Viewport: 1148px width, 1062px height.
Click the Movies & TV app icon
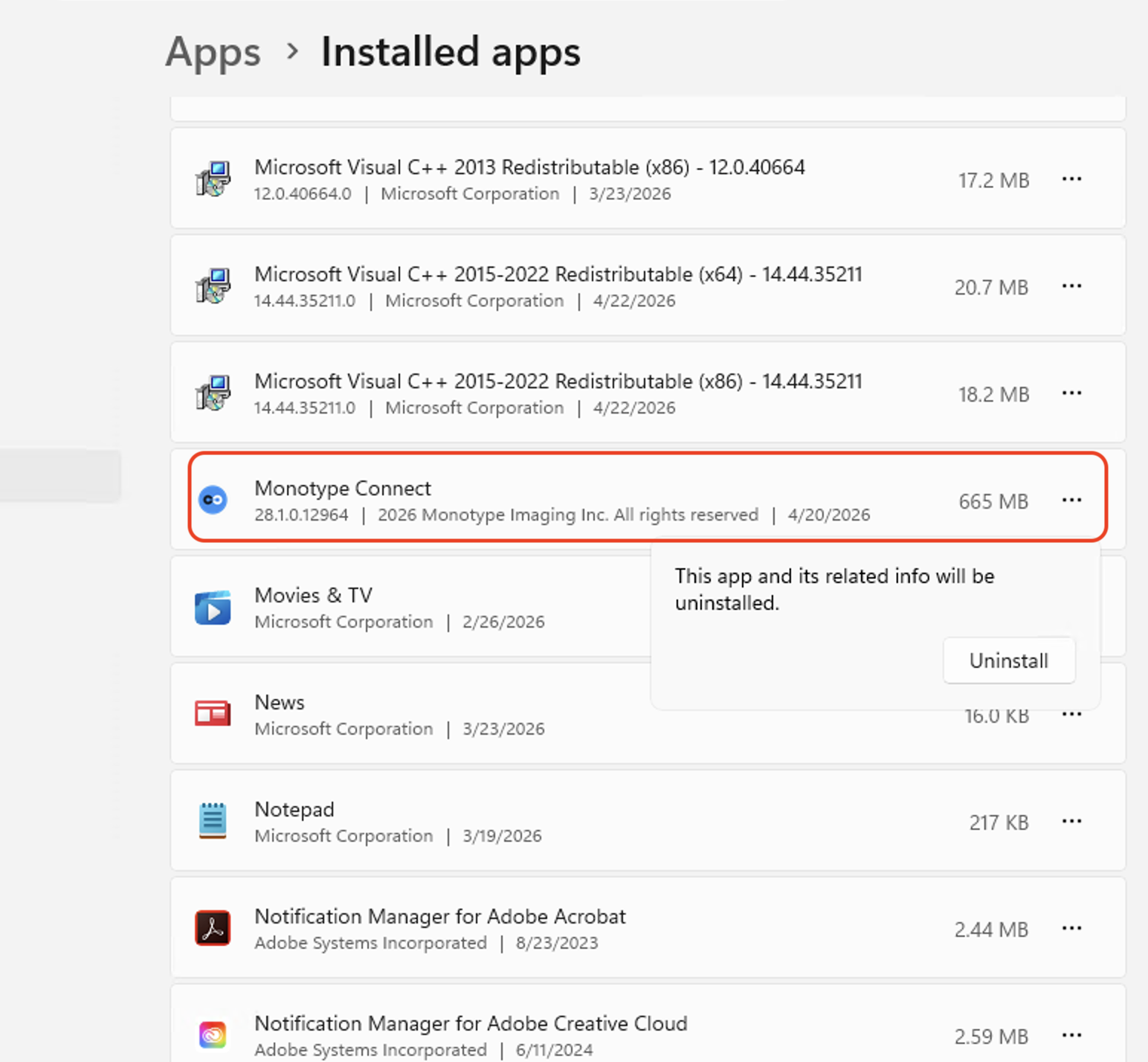tap(213, 608)
